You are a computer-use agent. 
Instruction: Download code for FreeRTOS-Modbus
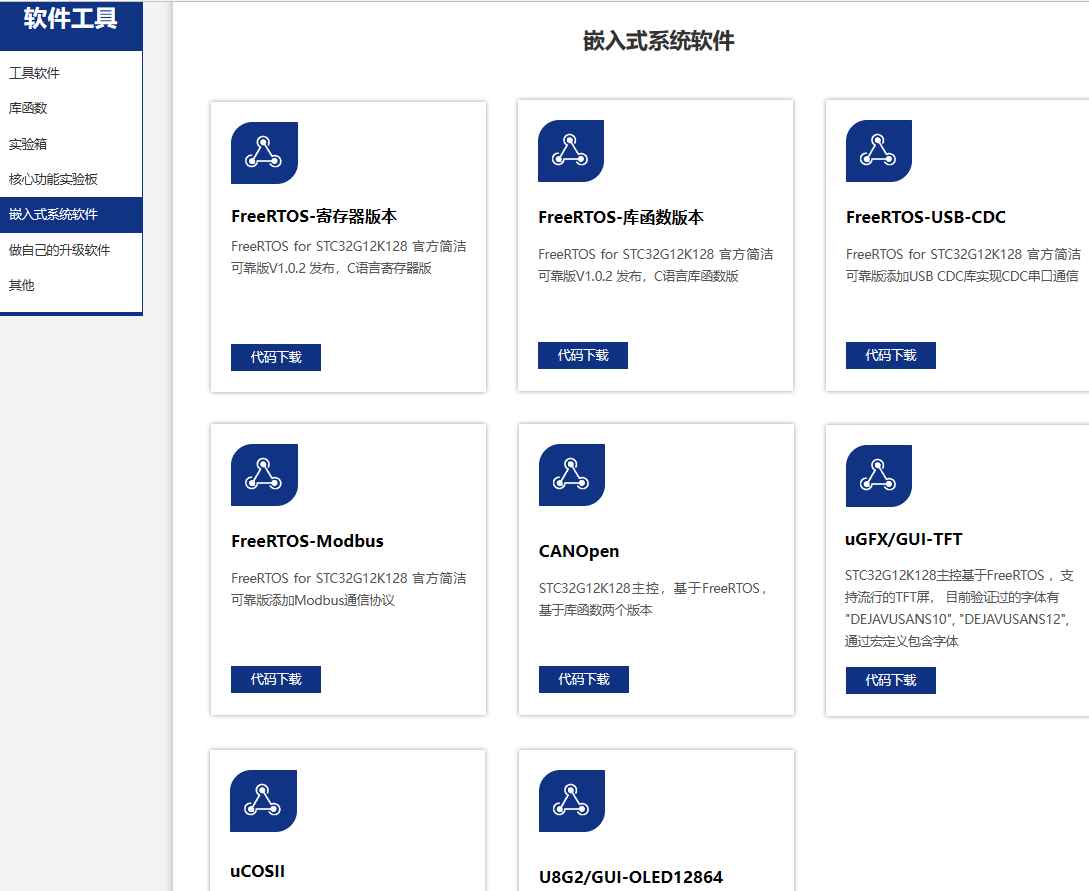pyautogui.click(x=276, y=679)
